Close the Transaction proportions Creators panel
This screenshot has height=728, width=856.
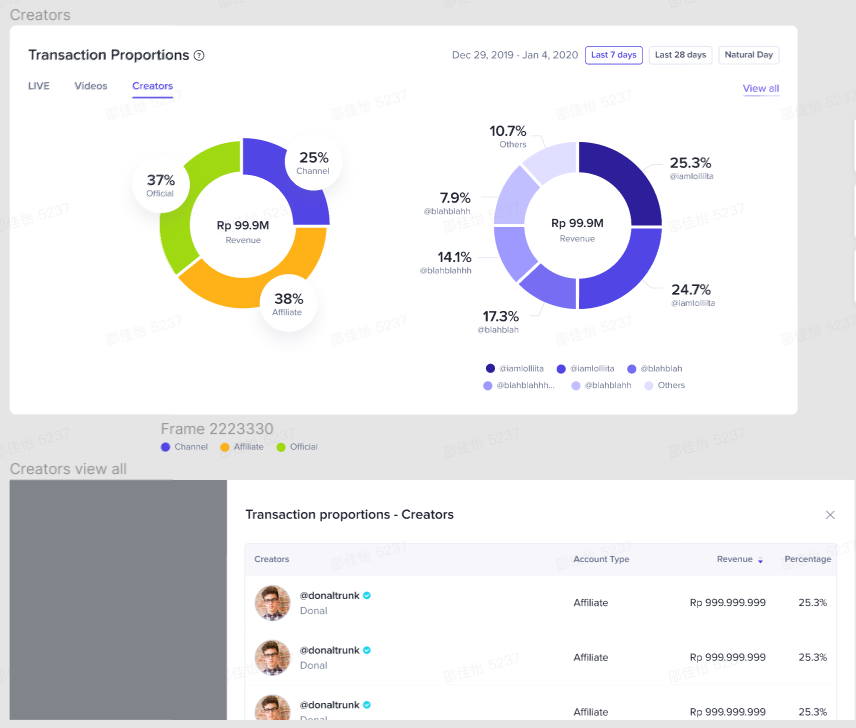click(829, 515)
